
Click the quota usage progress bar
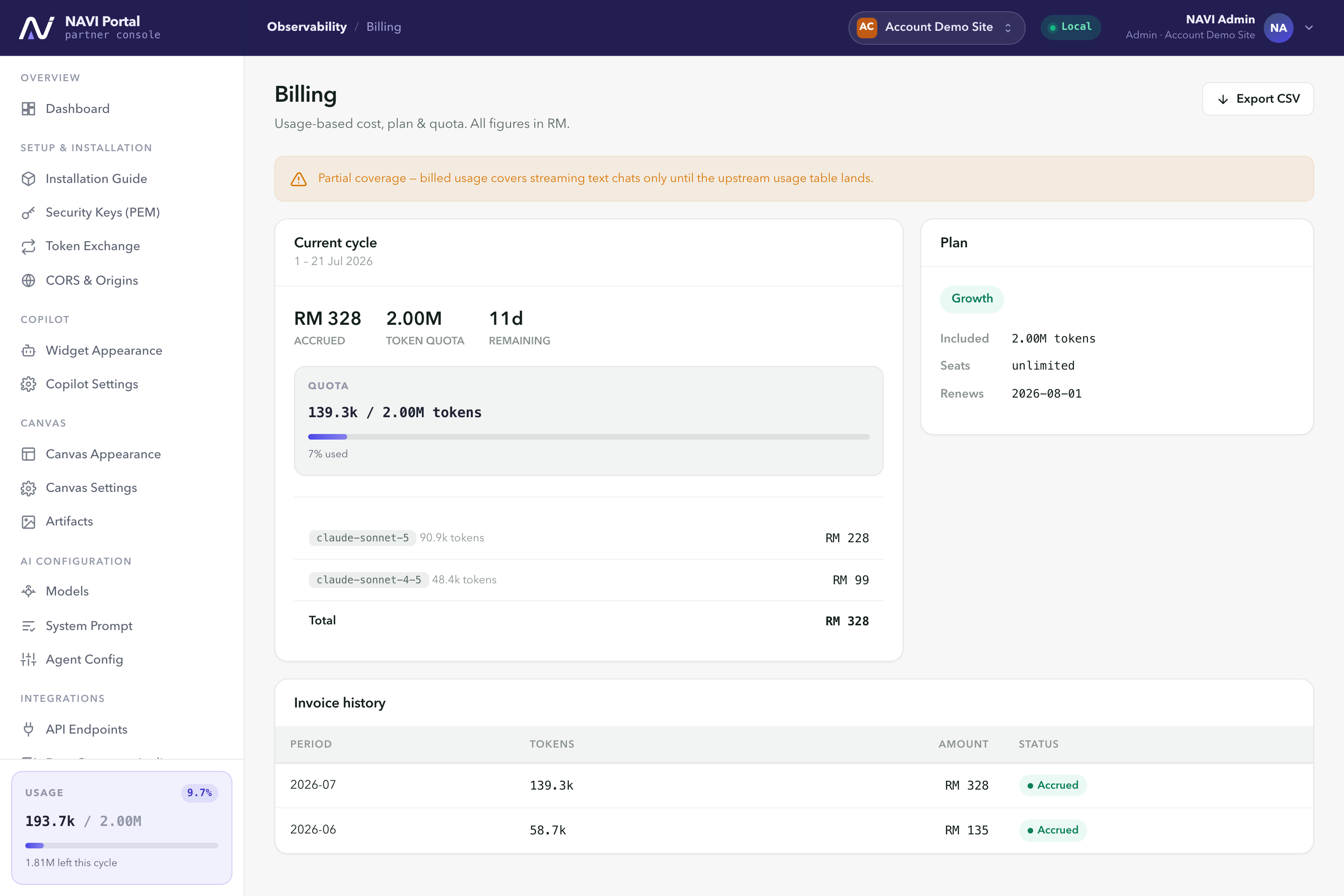(588, 437)
